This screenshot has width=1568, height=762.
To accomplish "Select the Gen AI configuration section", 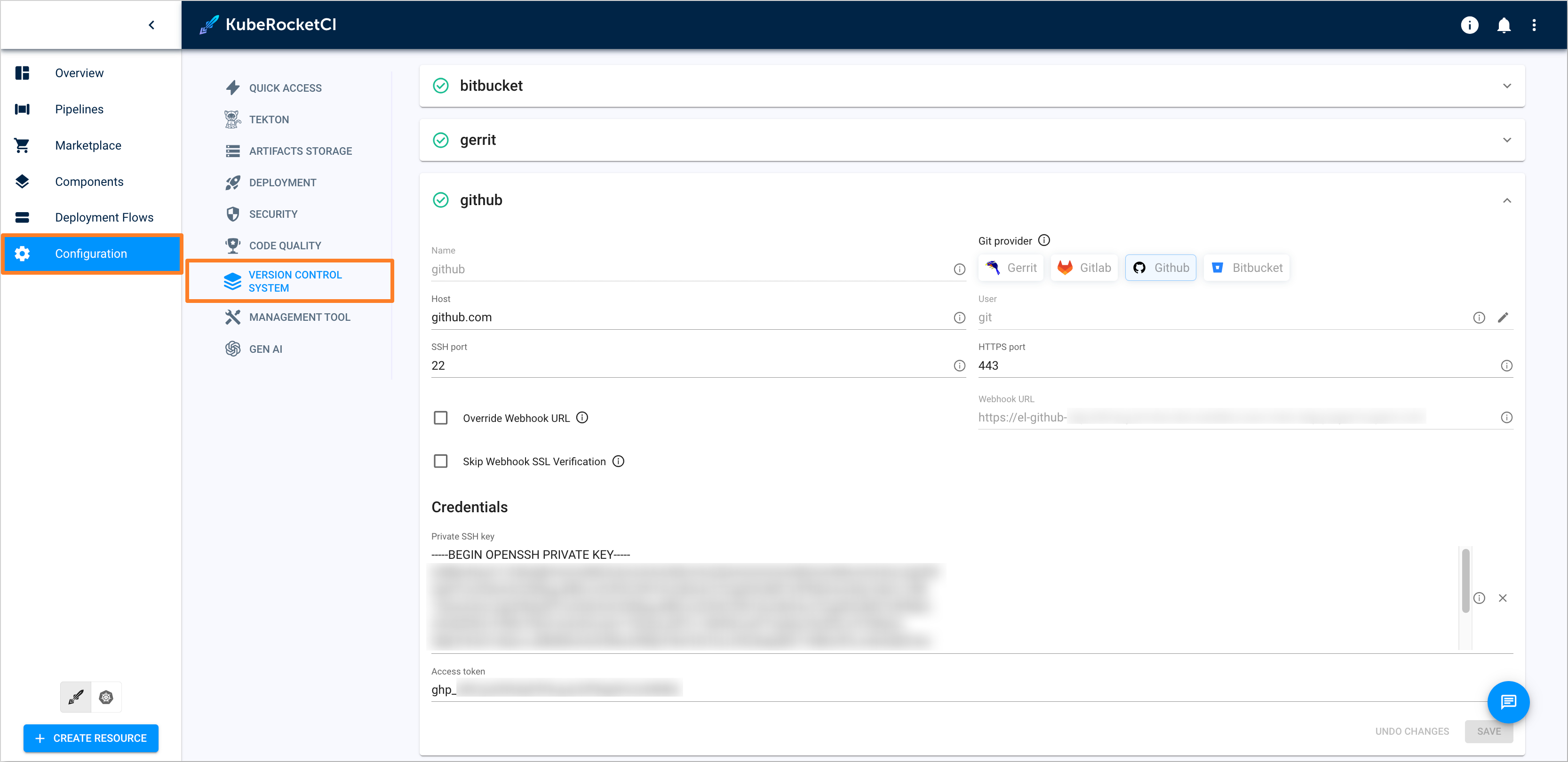I will click(x=265, y=349).
